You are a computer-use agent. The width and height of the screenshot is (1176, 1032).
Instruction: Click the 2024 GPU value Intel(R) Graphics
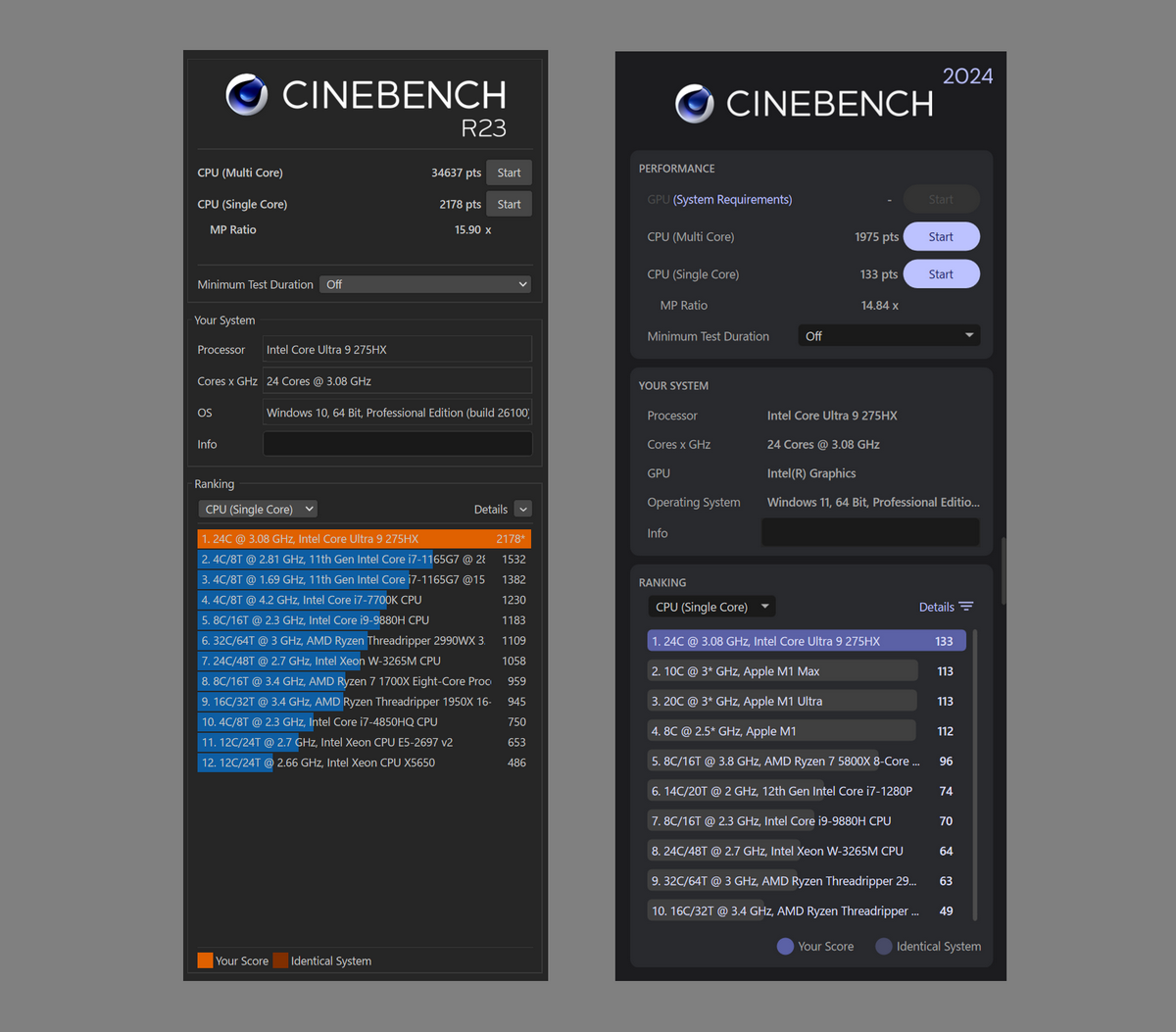(x=811, y=473)
